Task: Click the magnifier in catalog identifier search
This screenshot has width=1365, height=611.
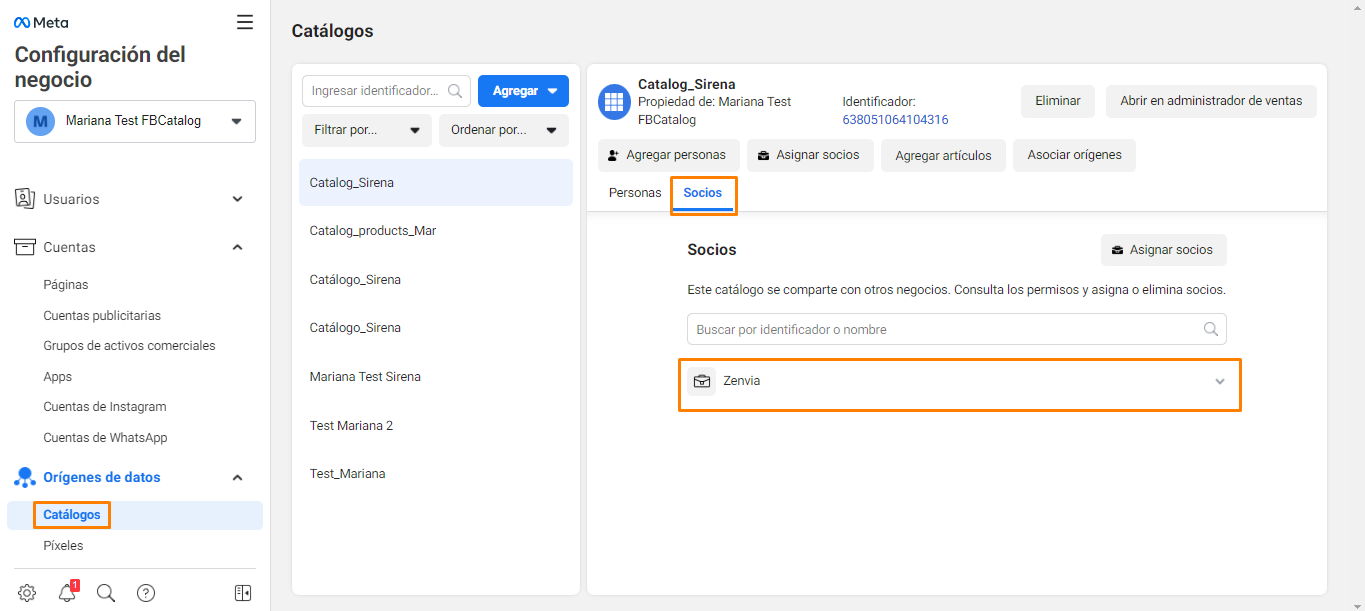Action: (455, 91)
